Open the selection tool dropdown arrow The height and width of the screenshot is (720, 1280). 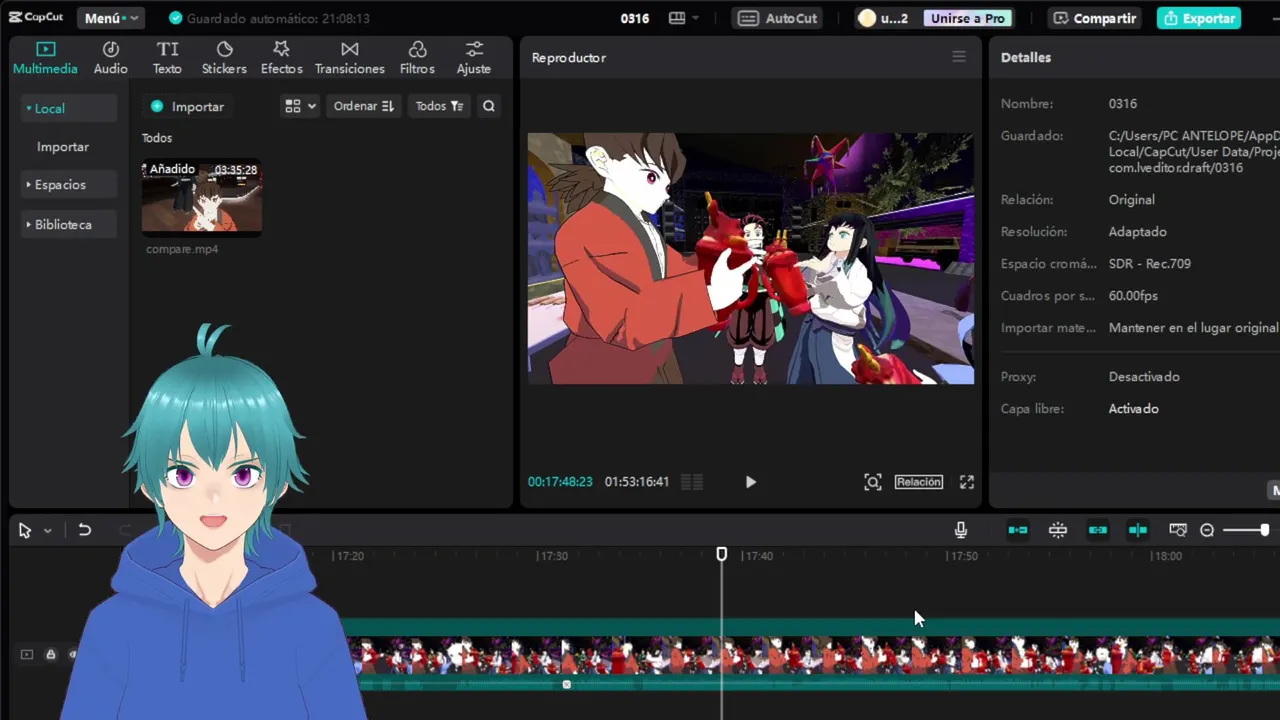tap(47, 531)
